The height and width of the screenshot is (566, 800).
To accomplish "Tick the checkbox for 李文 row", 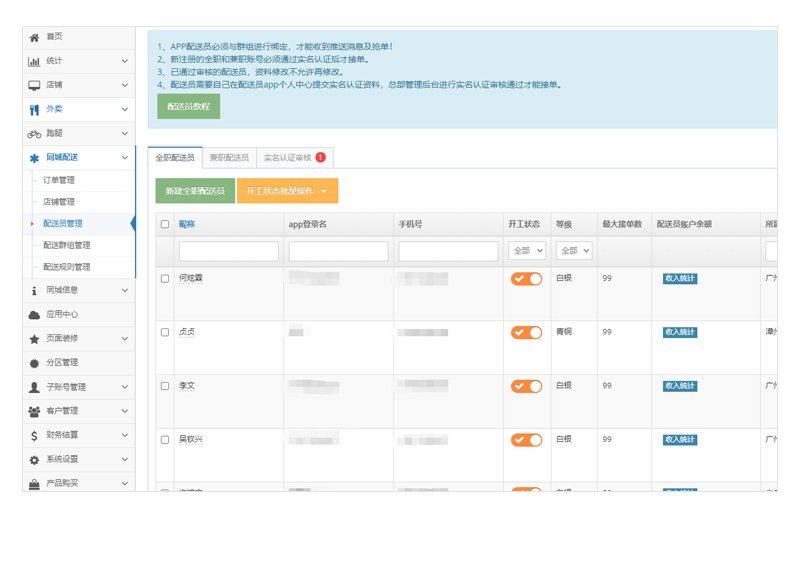I will pos(165,386).
